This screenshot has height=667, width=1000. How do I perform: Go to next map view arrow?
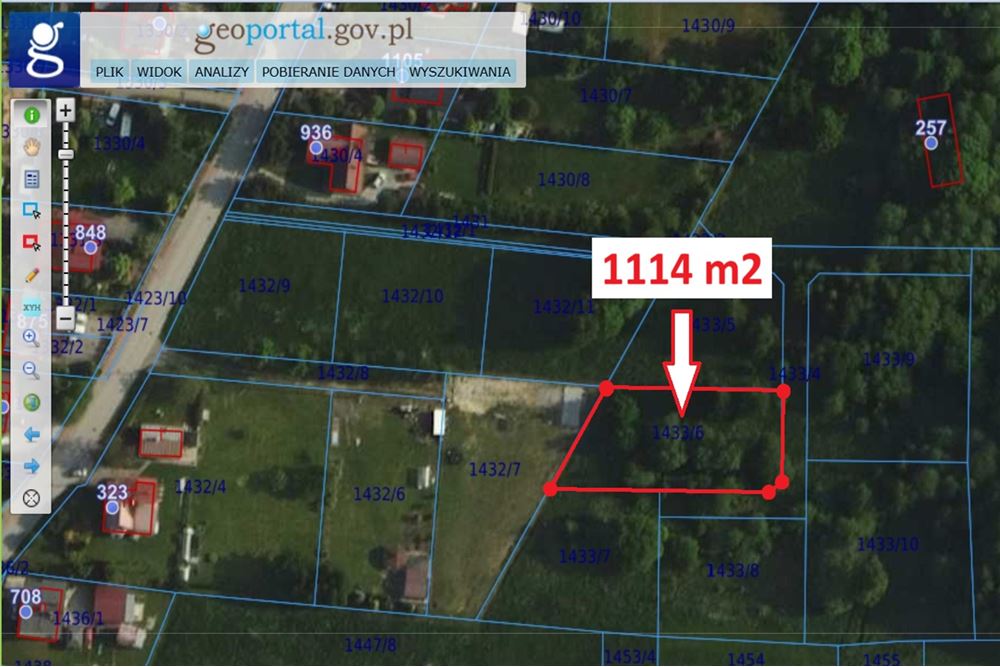click(x=31, y=466)
